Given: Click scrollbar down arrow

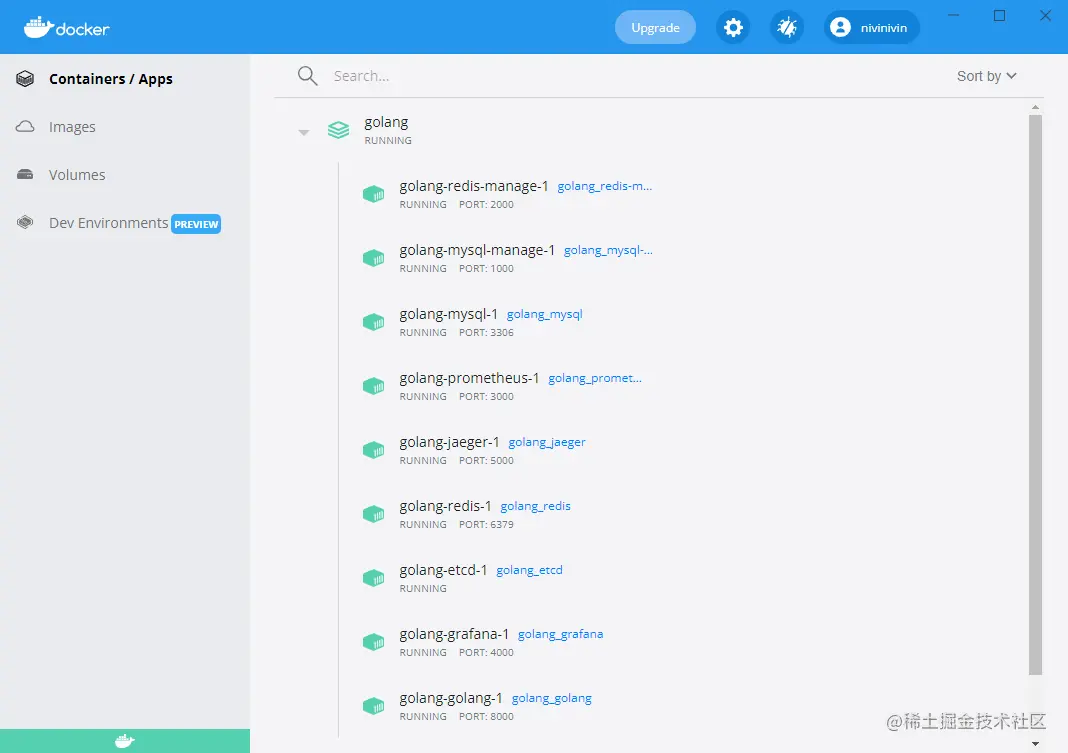Looking at the screenshot, I should (x=1035, y=743).
